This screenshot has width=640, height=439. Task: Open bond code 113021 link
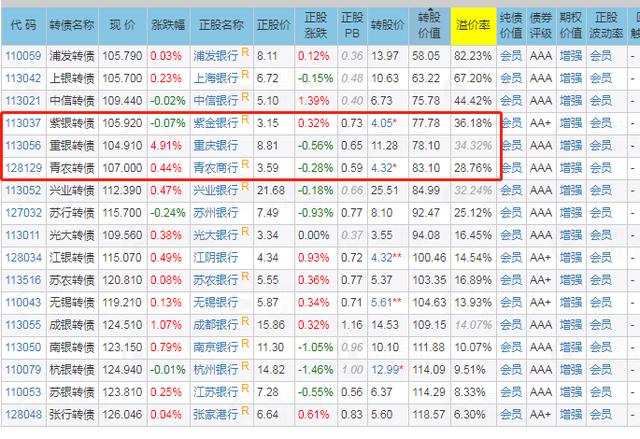[x=23, y=100]
